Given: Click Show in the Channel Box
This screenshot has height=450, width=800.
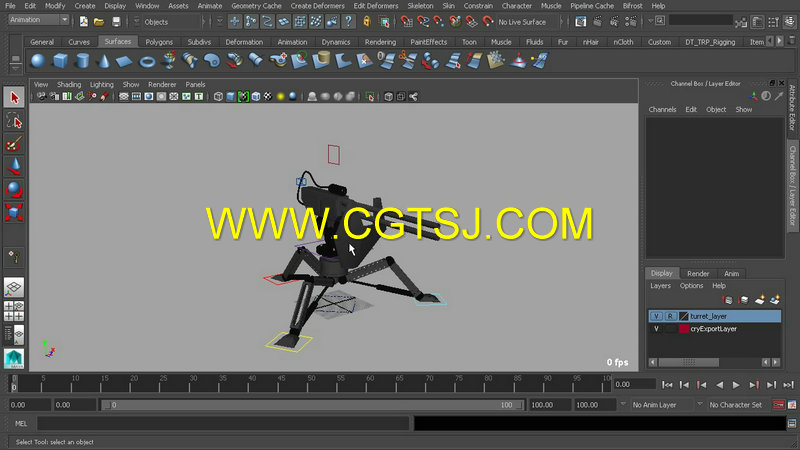Looking at the screenshot, I should click(x=743, y=110).
